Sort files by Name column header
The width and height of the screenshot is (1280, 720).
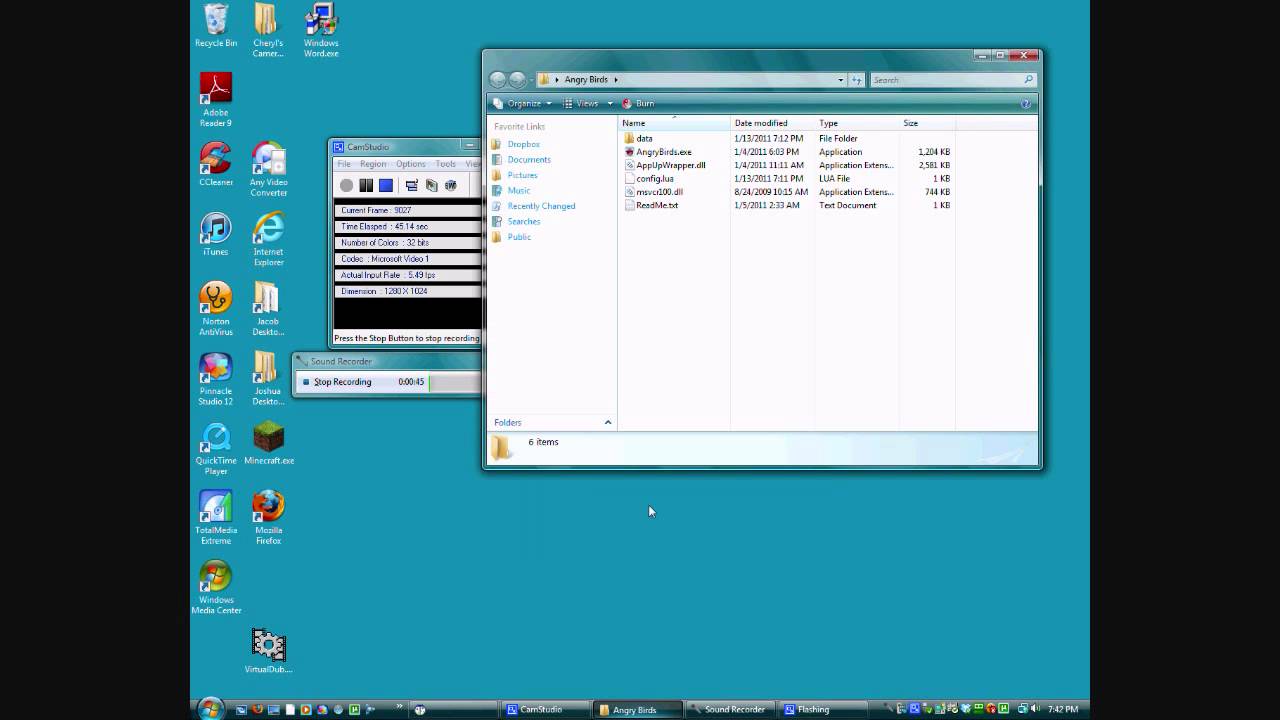674,123
